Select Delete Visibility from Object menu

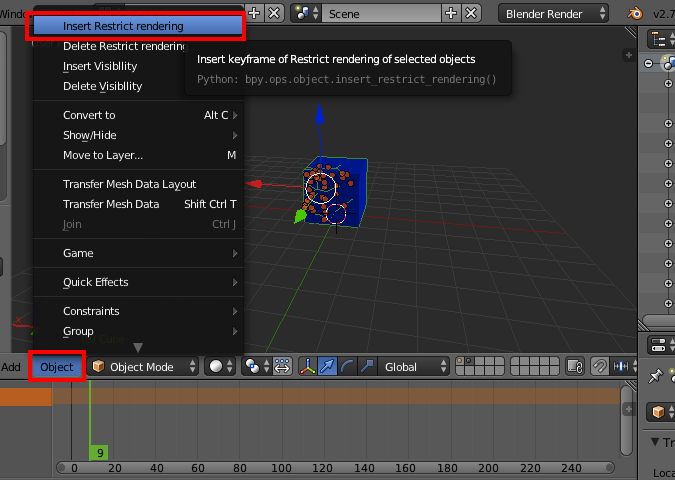[138, 86]
